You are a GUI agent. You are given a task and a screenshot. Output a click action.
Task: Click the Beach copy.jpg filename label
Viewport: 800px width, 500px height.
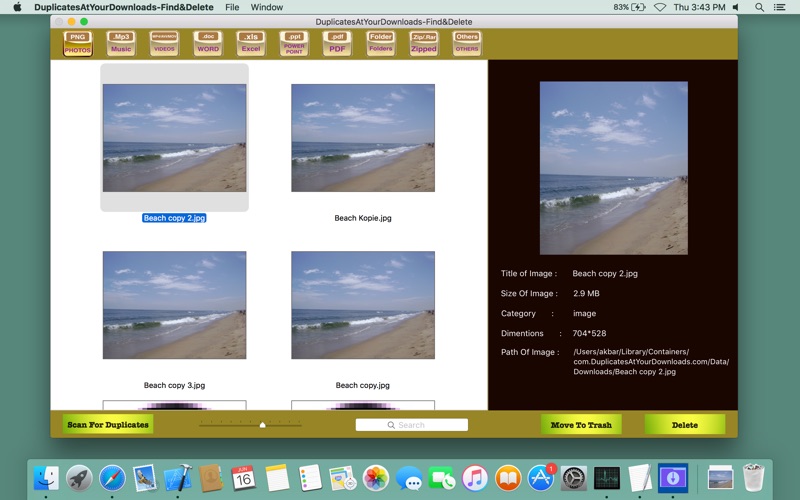tap(363, 385)
